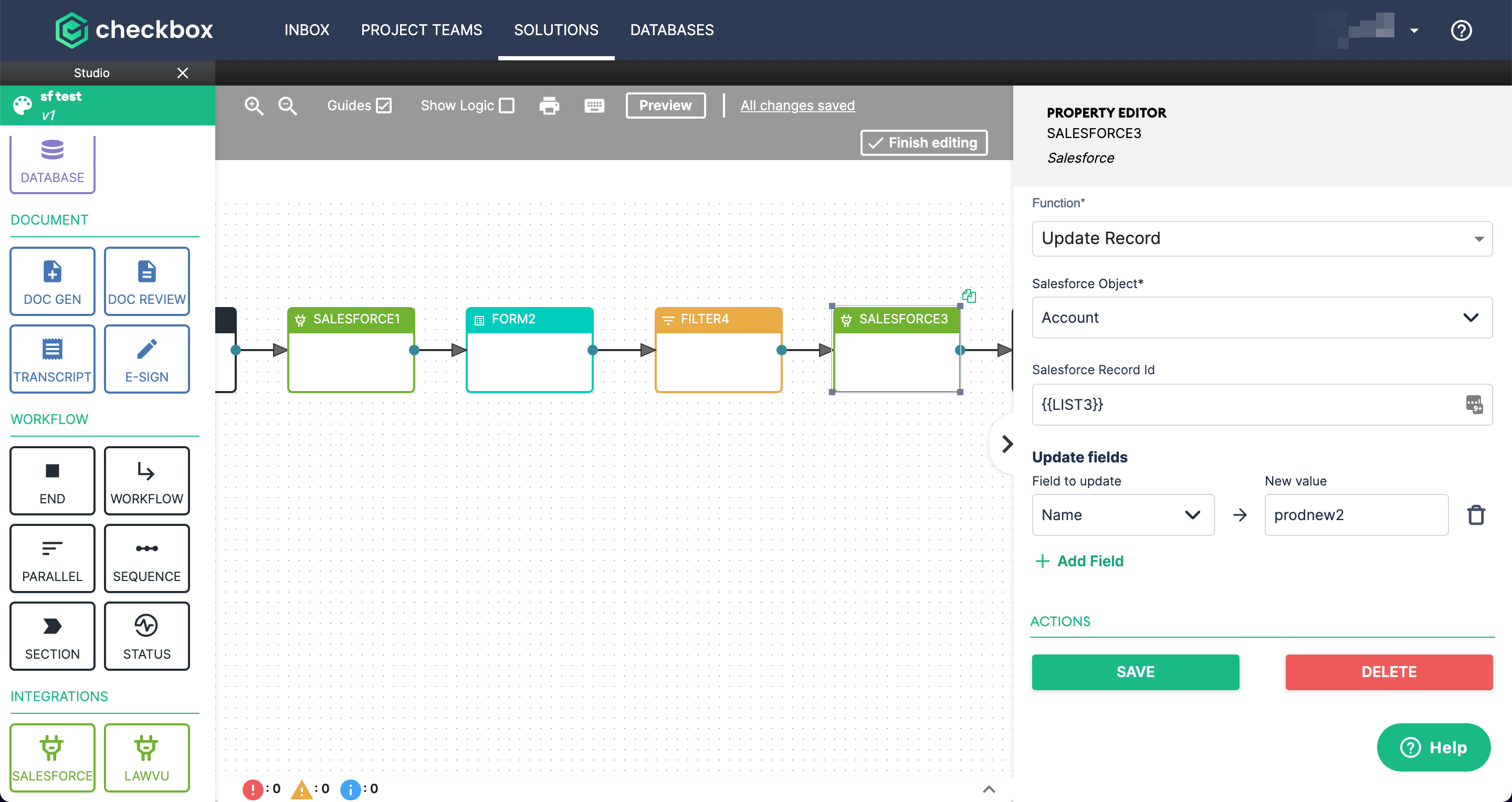Click Finish editing button

pyautogui.click(x=924, y=143)
